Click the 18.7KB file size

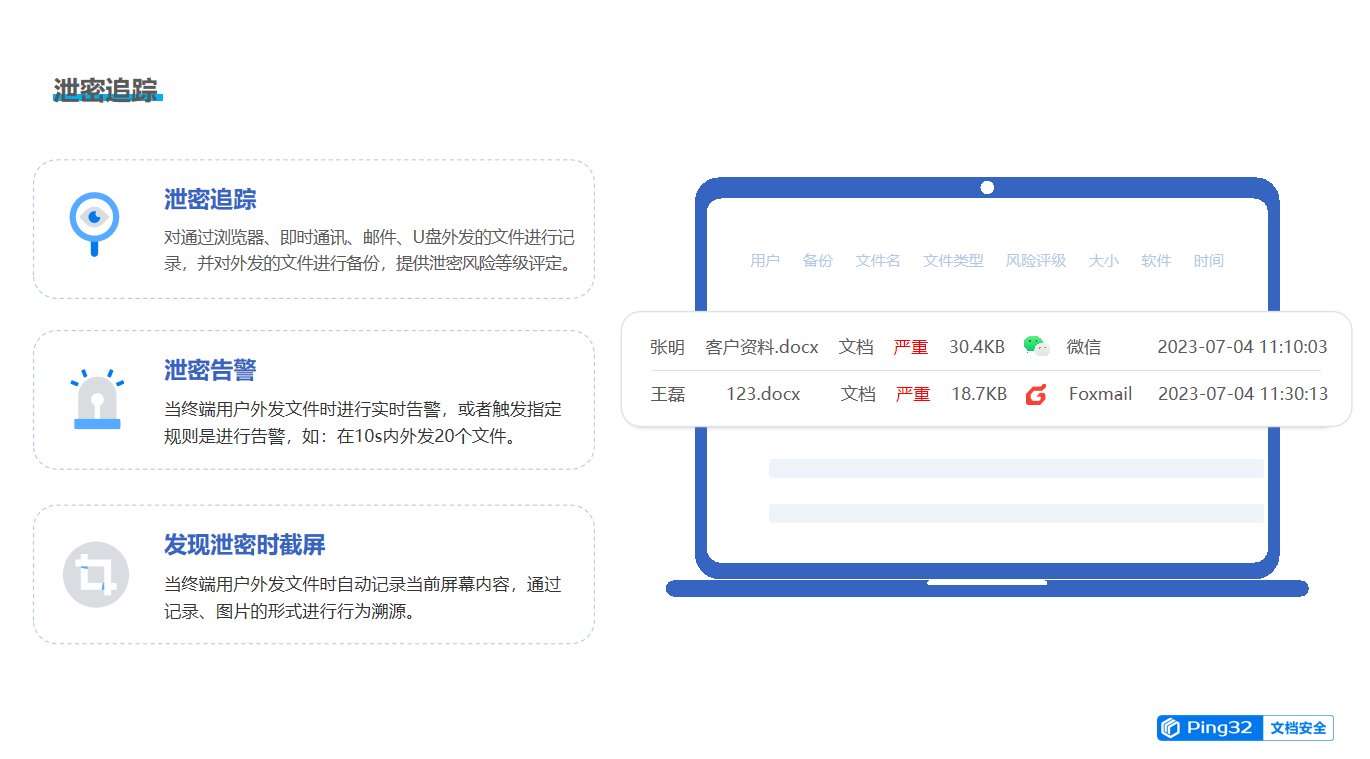[979, 394]
